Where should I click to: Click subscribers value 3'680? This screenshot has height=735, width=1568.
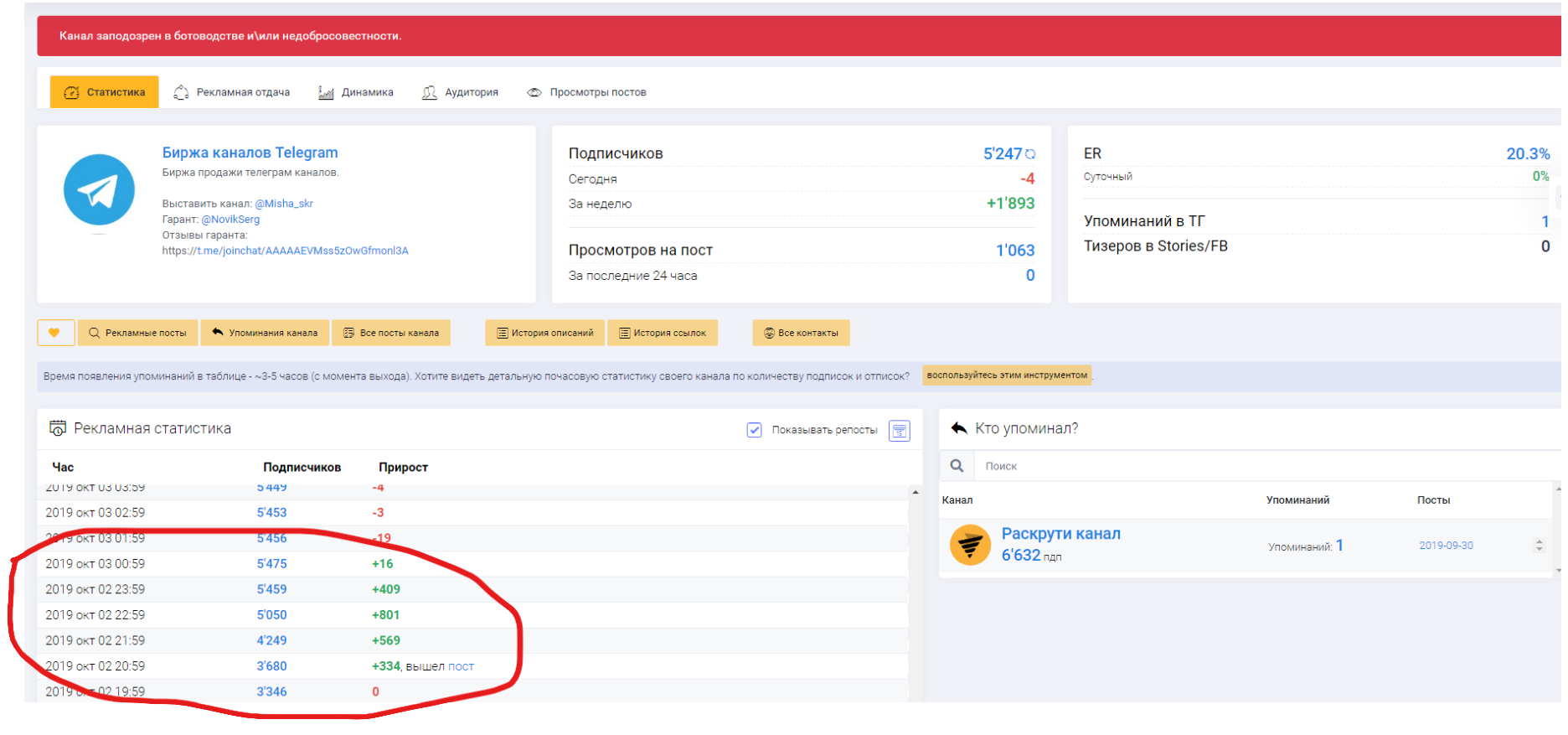pyautogui.click(x=271, y=666)
